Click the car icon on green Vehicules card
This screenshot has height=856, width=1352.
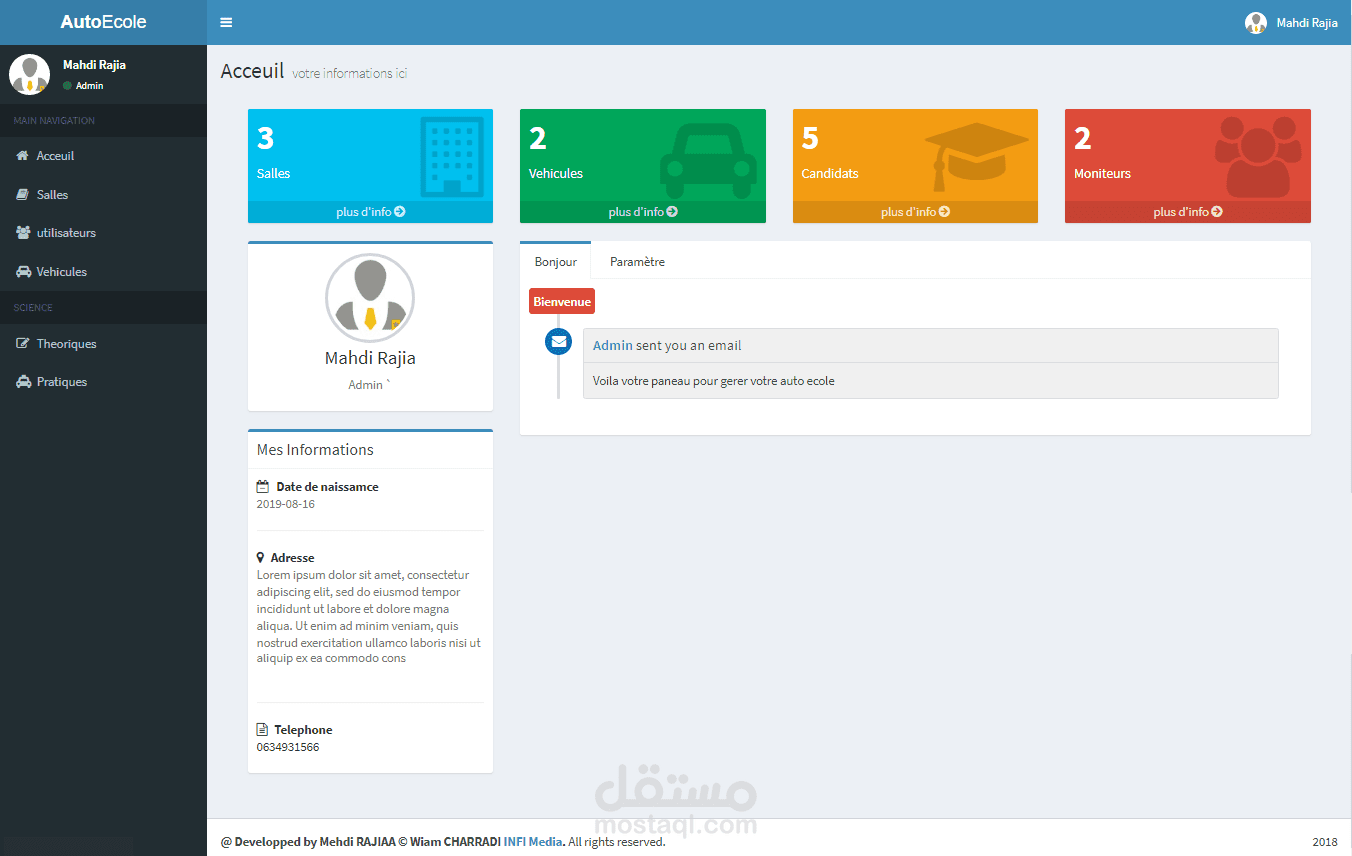(x=708, y=161)
